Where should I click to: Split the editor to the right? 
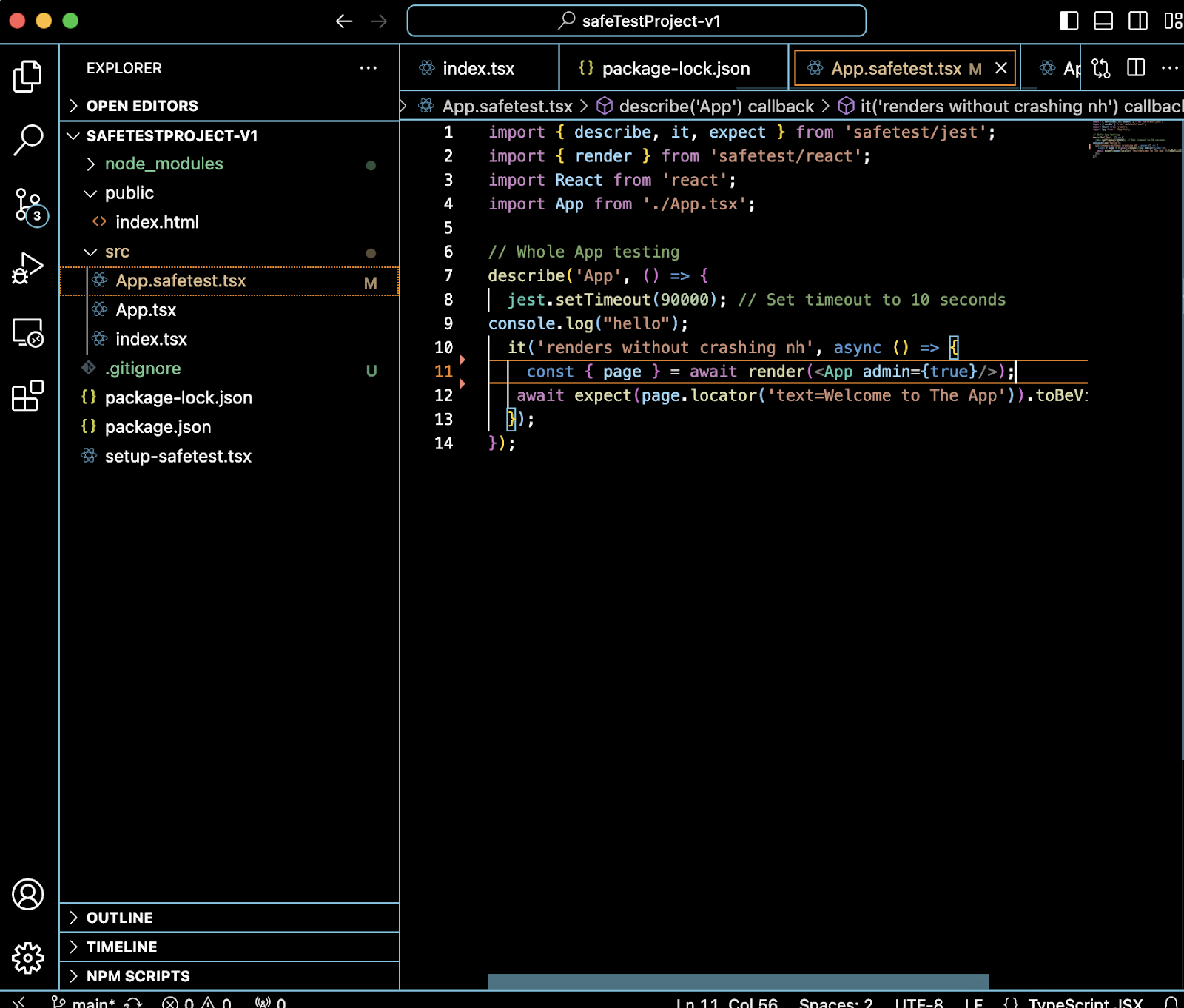coord(1136,68)
